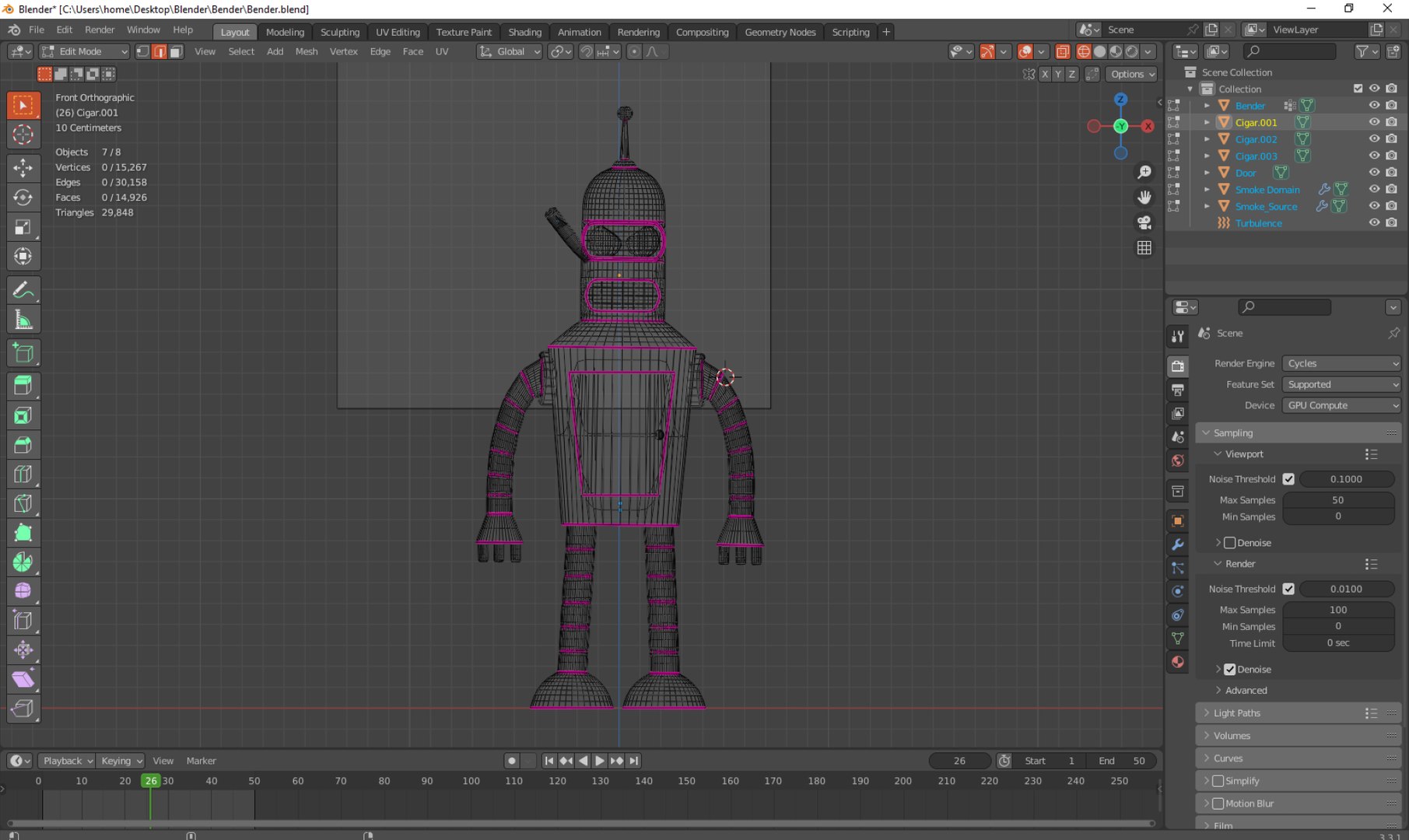
Task: Activate the Annotate tool
Action: click(23, 290)
